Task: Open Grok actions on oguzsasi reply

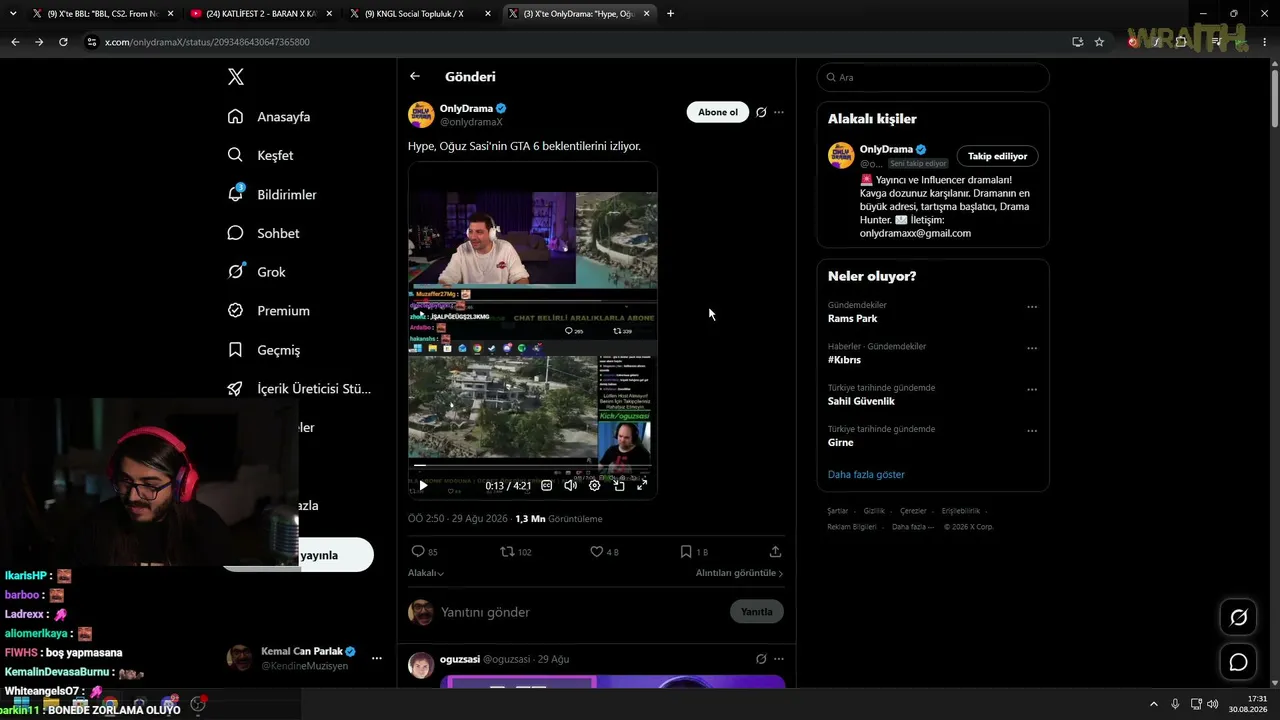Action: point(761,659)
